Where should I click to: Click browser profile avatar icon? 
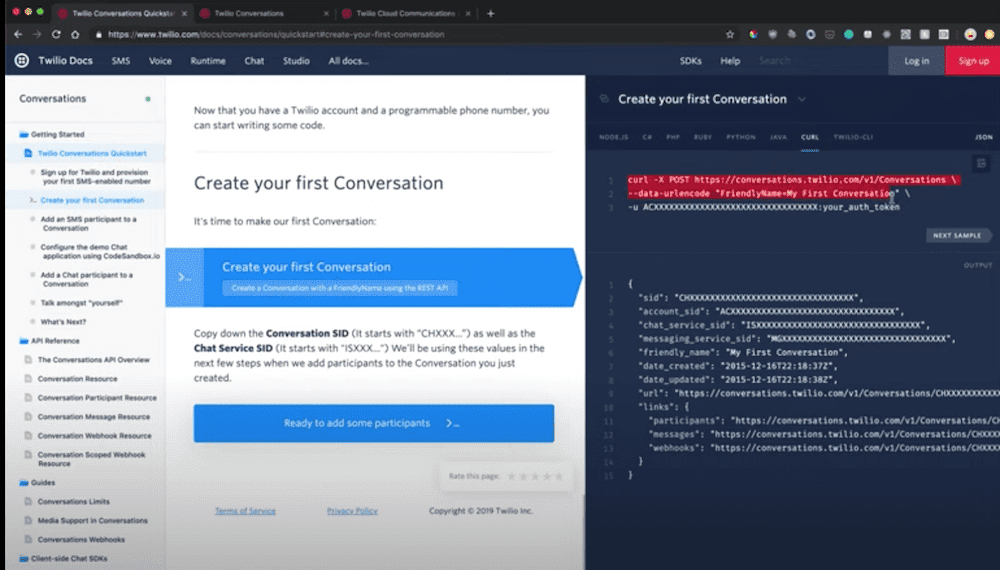tap(970, 34)
